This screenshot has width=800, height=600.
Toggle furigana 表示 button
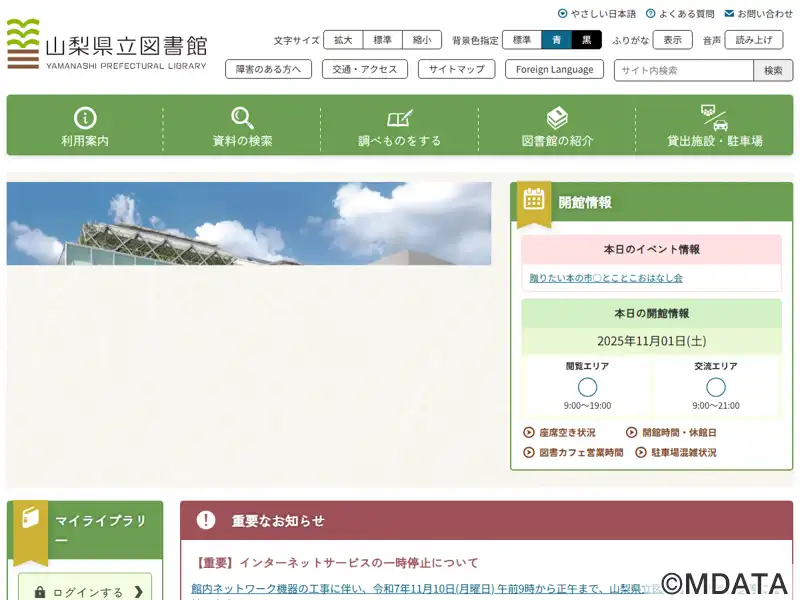pos(672,40)
